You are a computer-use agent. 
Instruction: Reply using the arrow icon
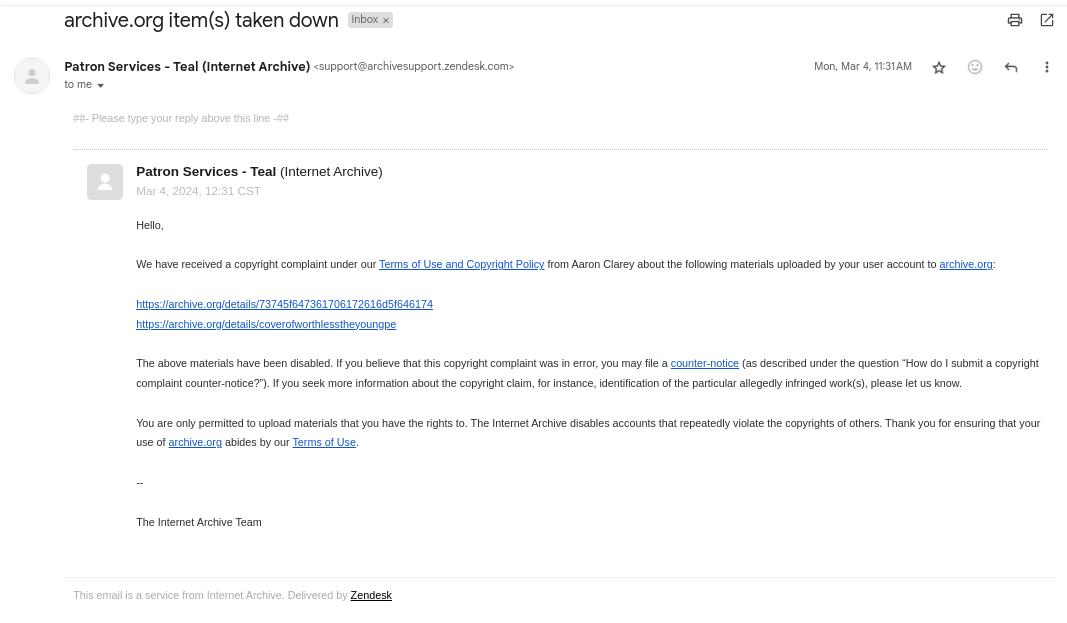pos(1011,67)
